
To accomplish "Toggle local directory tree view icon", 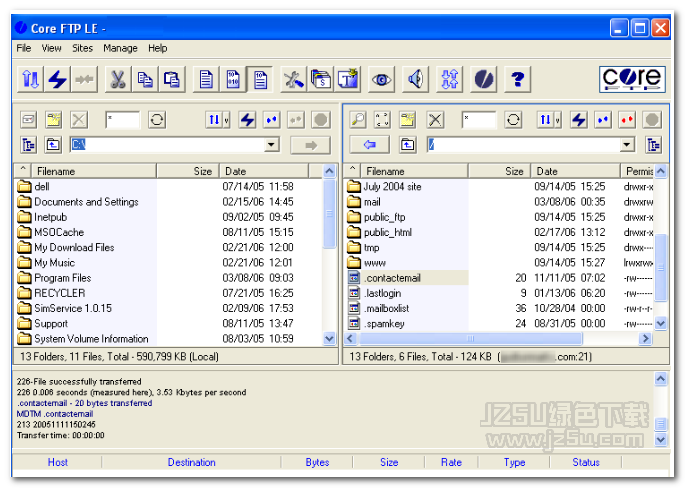I will pyautogui.click(x=28, y=145).
